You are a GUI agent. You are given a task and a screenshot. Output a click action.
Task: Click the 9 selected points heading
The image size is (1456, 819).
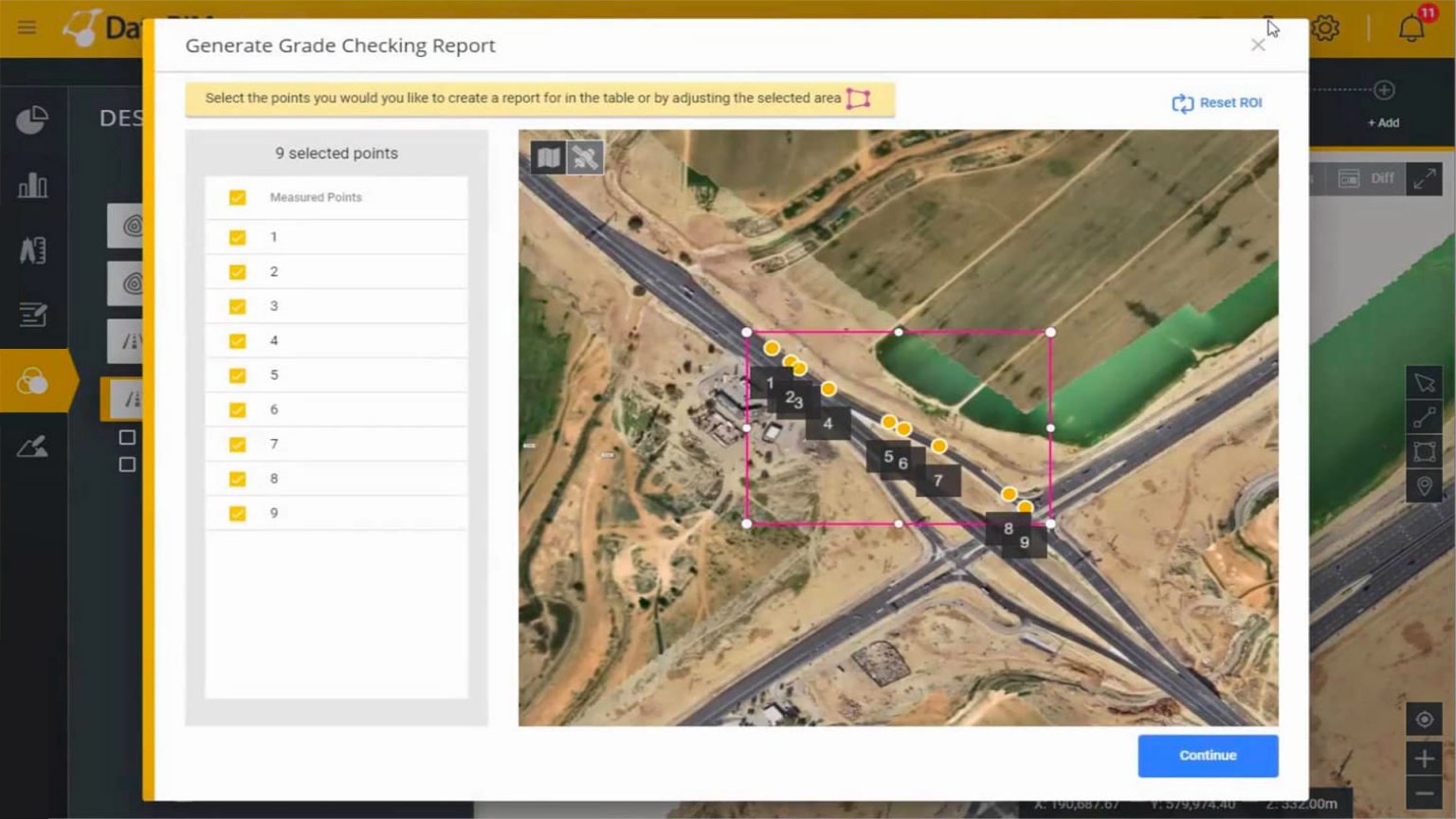click(337, 154)
